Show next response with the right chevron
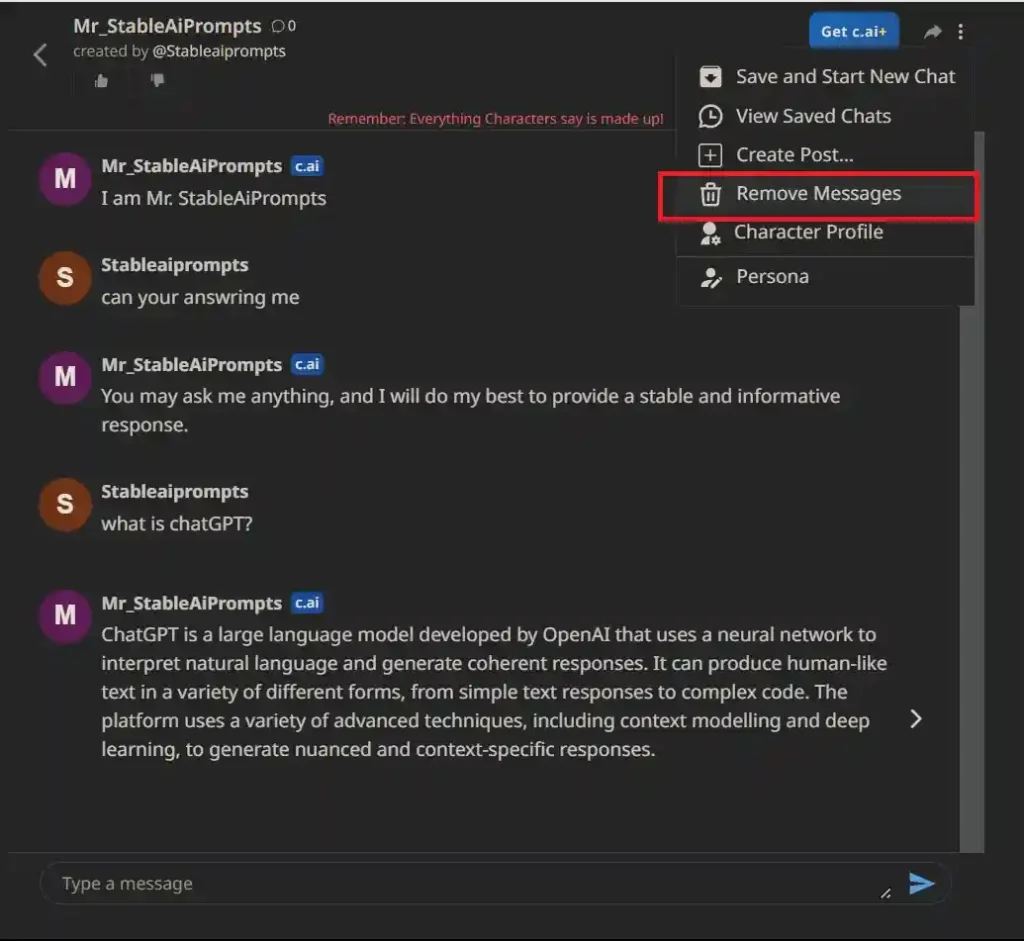This screenshot has height=941, width=1024. click(916, 719)
